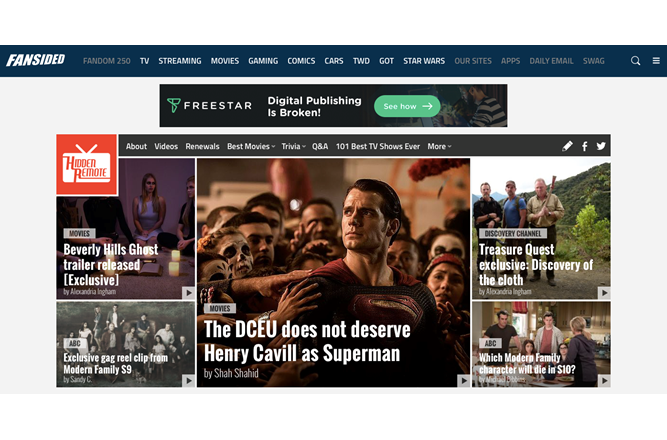Open the FANDOM 250 menu item
The width and height of the screenshot is (667, 440).
[107, 61]
